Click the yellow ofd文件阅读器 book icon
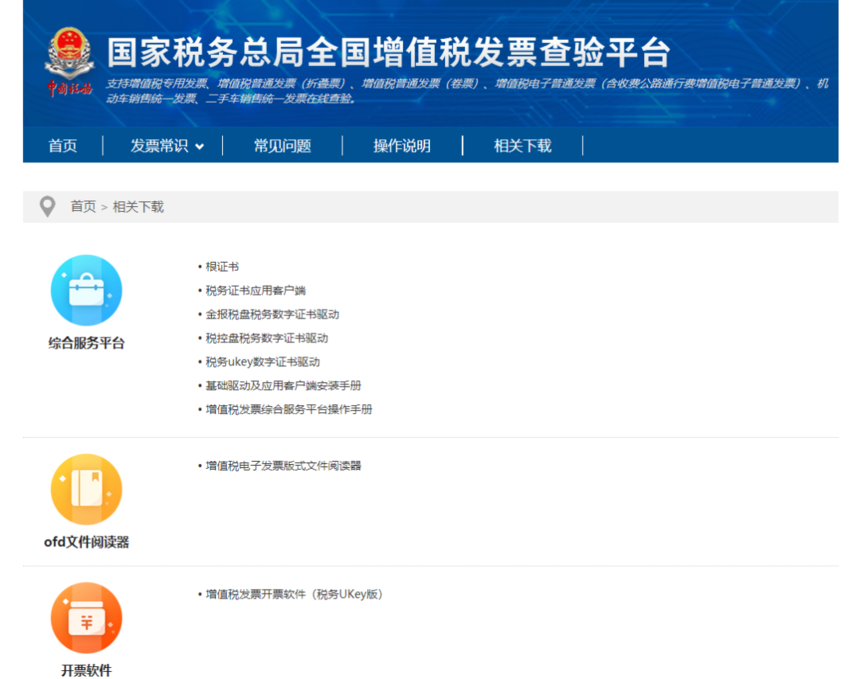Screen dimensions: 860x679 pos(86,489)
